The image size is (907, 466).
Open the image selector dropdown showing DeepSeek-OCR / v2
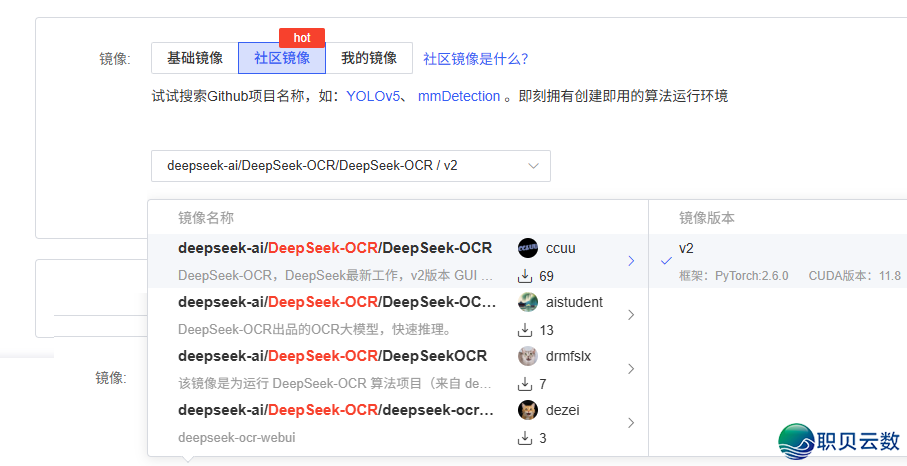coord(351,166)
